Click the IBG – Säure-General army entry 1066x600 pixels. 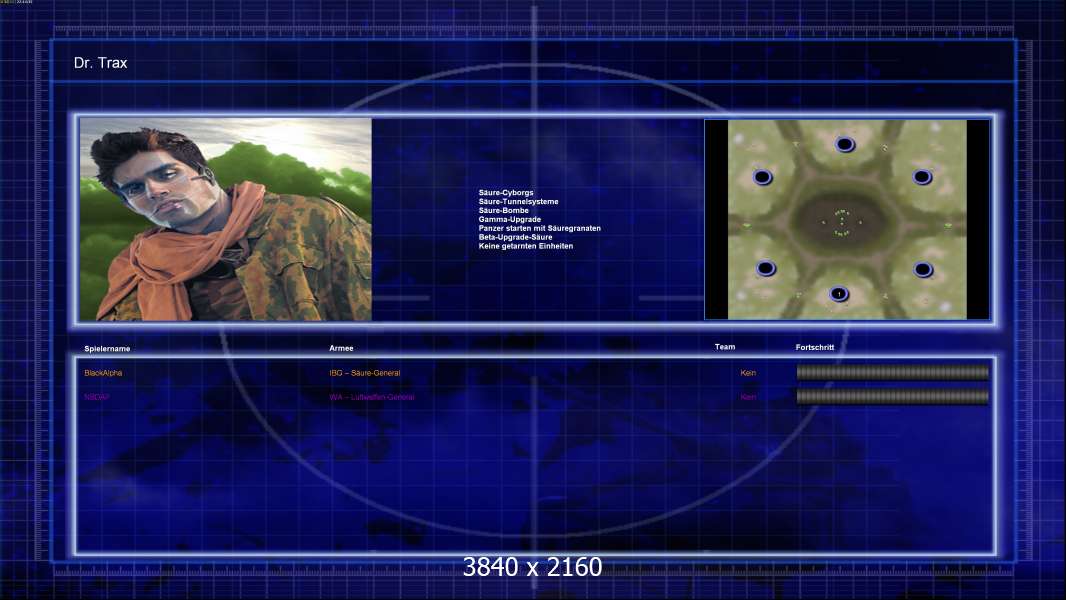pos(364,373)
